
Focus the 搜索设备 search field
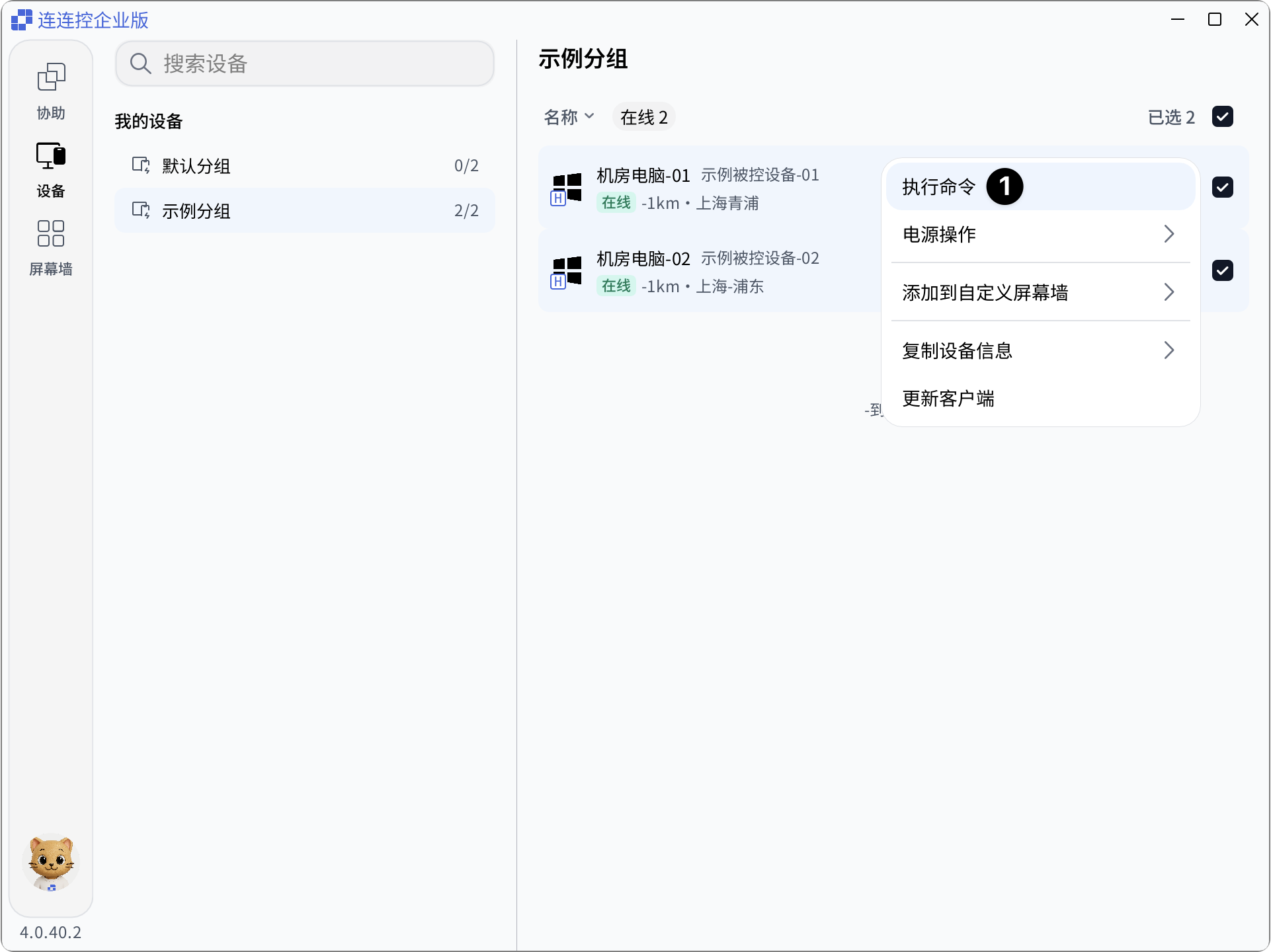pyautogui.click(x=305, y=63)
